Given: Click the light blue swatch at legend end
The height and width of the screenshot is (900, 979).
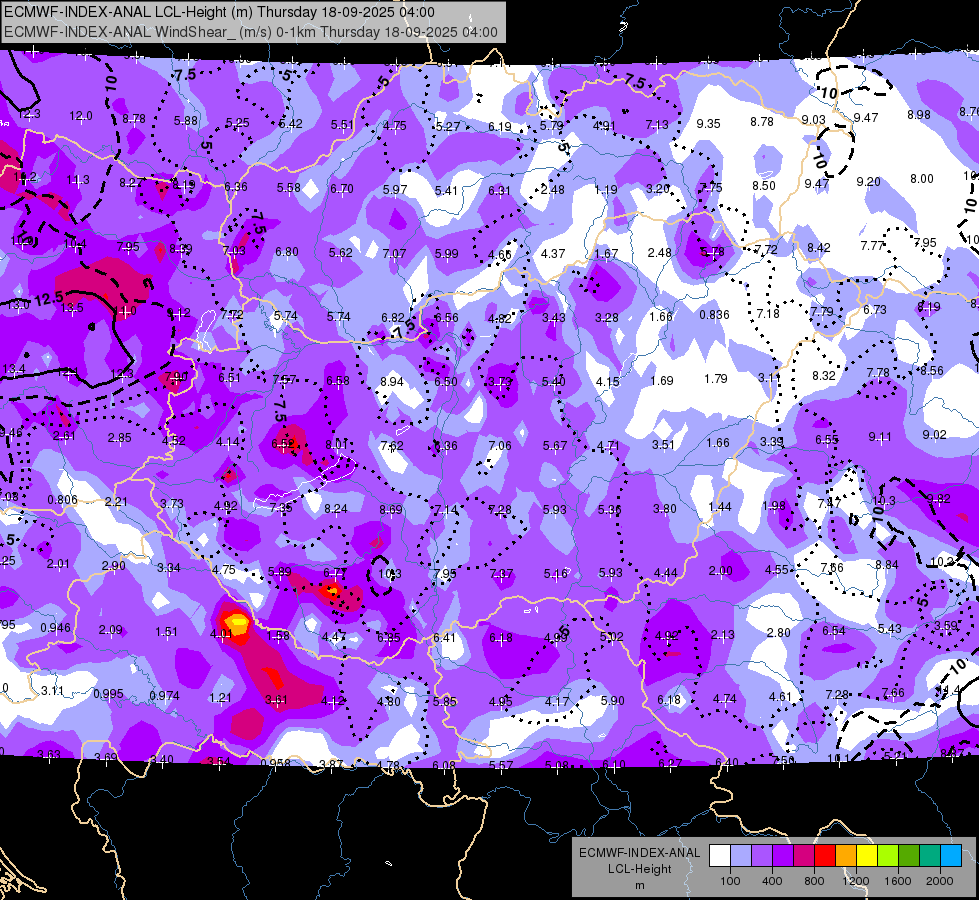Looking at the screenshot, I should [x=951, y=855].
